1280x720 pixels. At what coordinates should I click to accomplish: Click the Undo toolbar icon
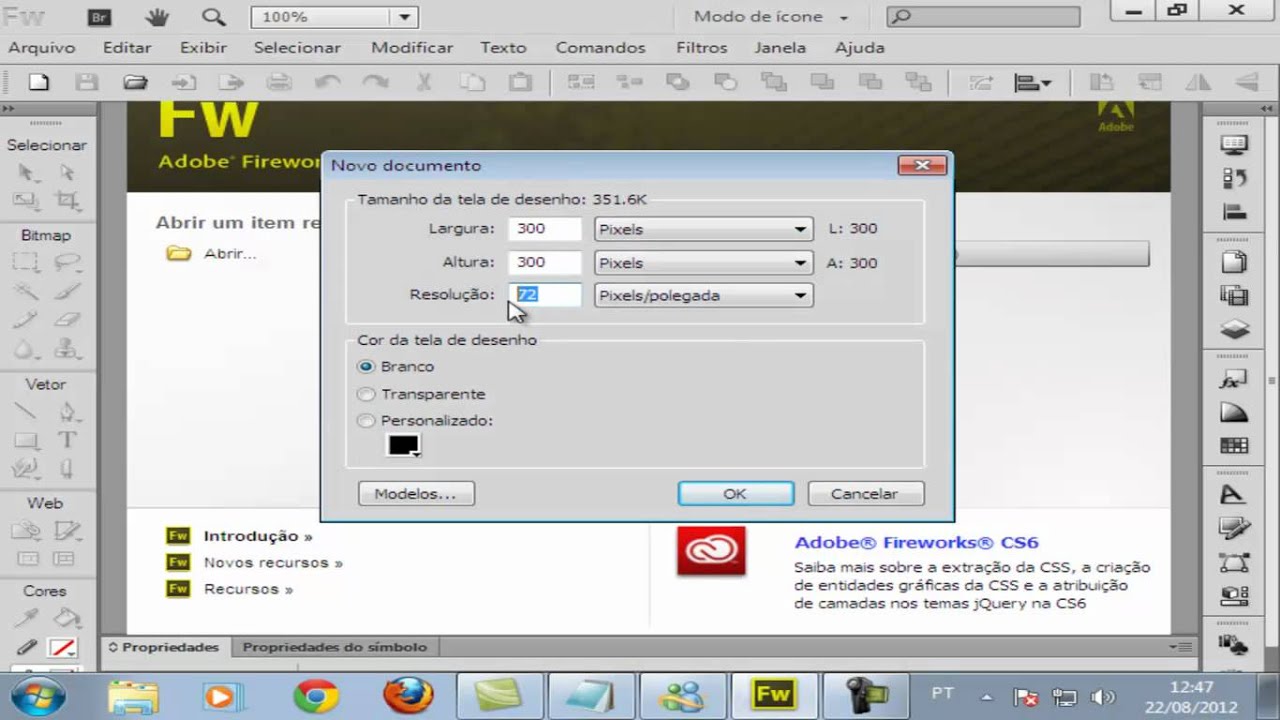click(x=327, y=83)
